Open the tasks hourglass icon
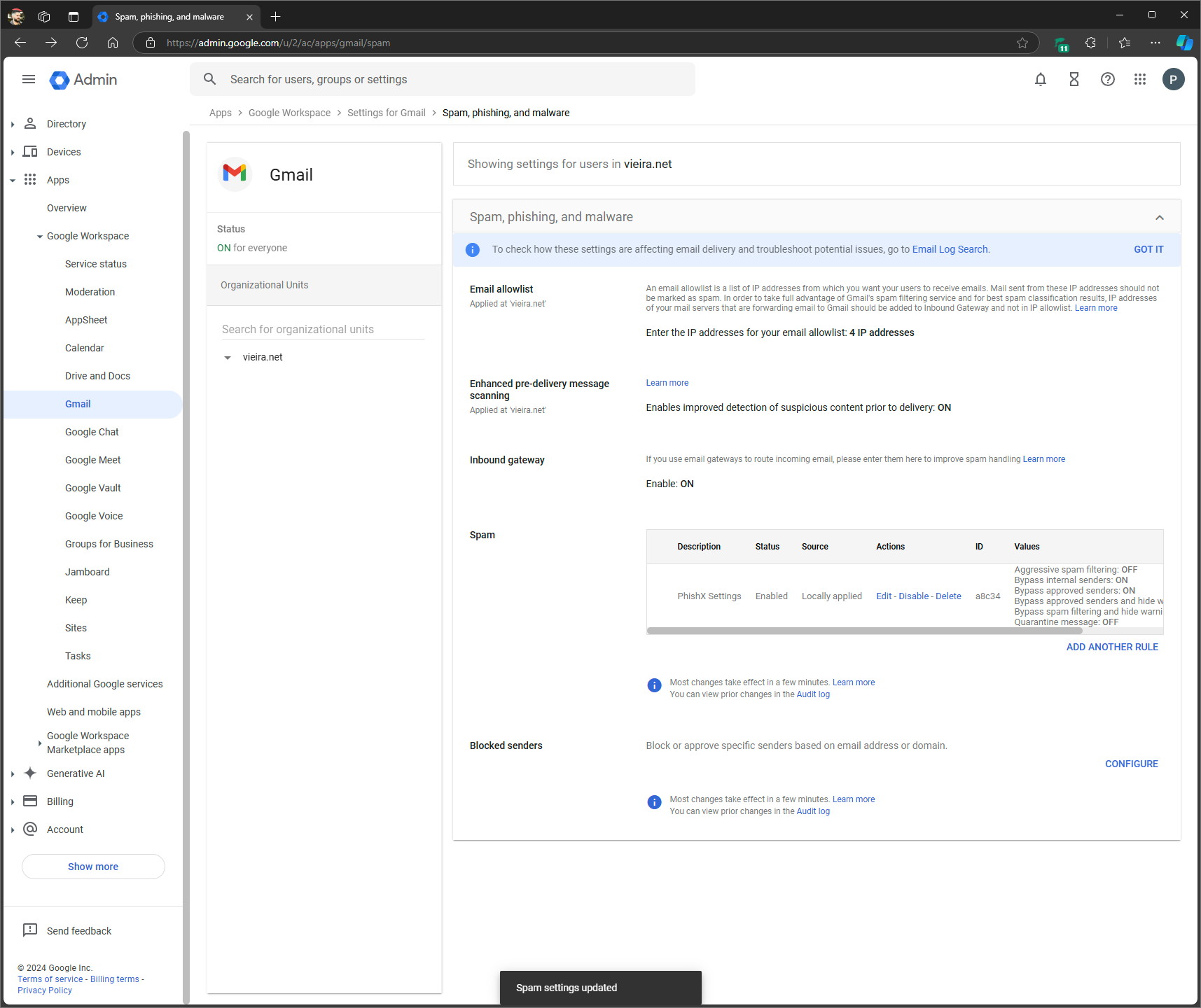Screen dimensions: 1201x1008 click(1074, 79)
